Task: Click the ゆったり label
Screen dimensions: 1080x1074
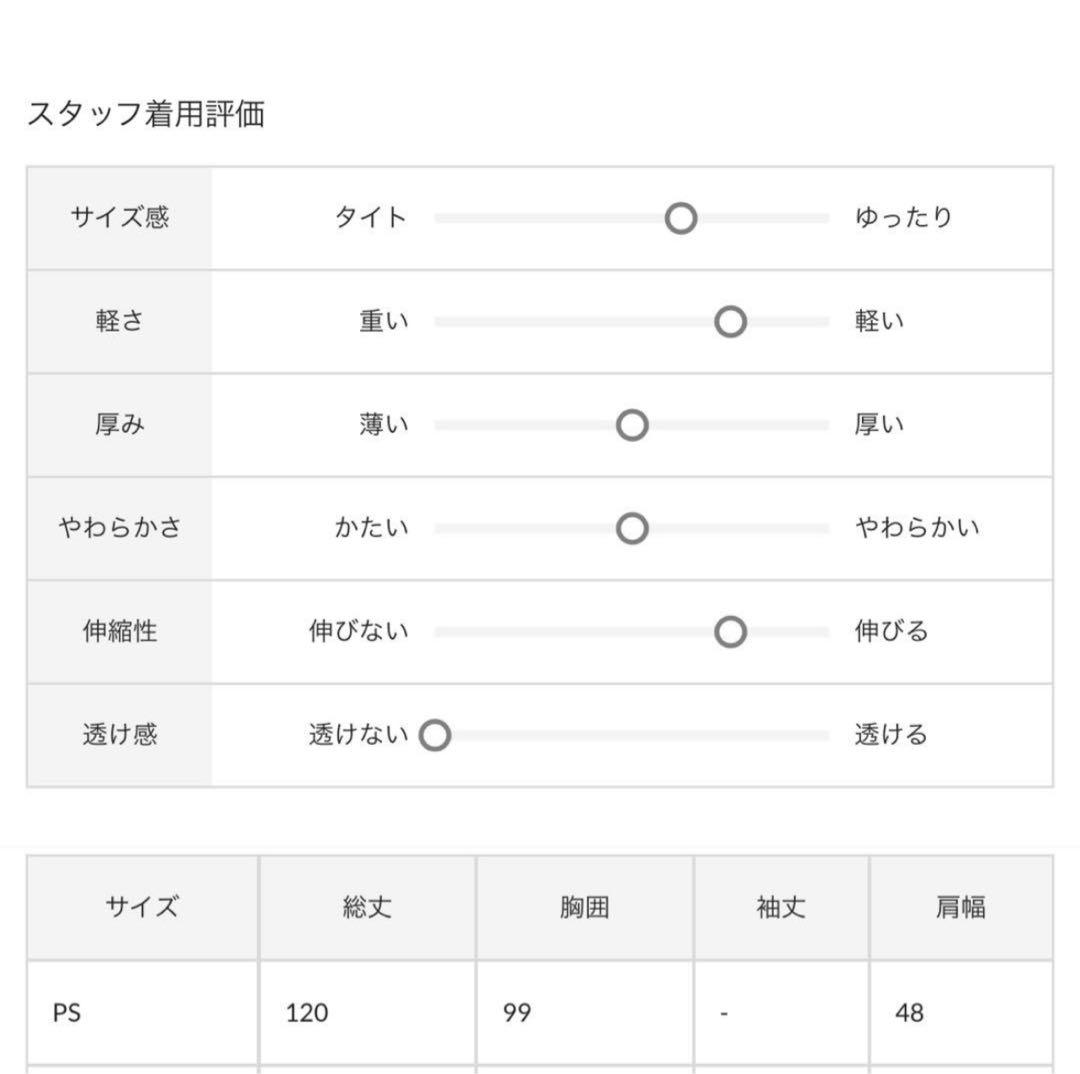Action: (x=904, y=218)
